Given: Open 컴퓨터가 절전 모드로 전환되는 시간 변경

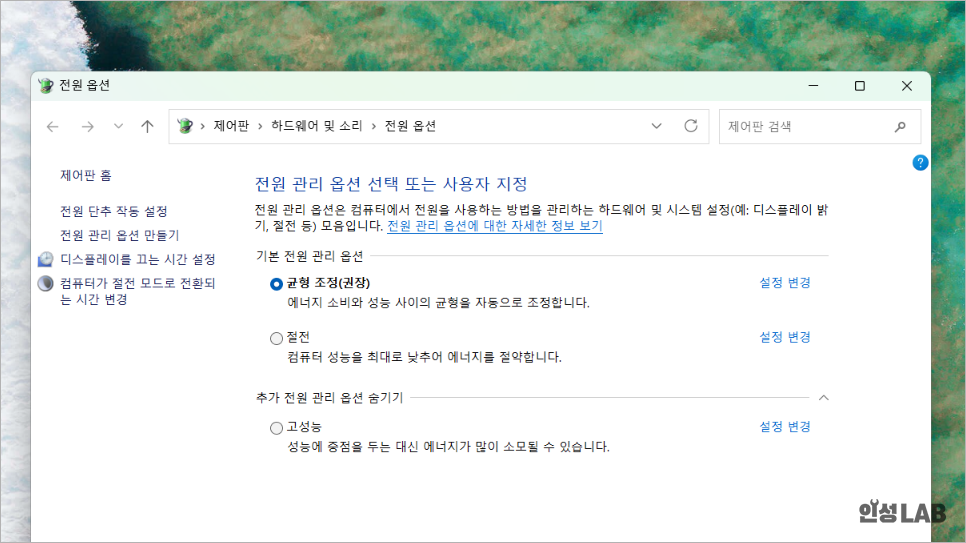Looking at the screenshot, I should point(137,292).
